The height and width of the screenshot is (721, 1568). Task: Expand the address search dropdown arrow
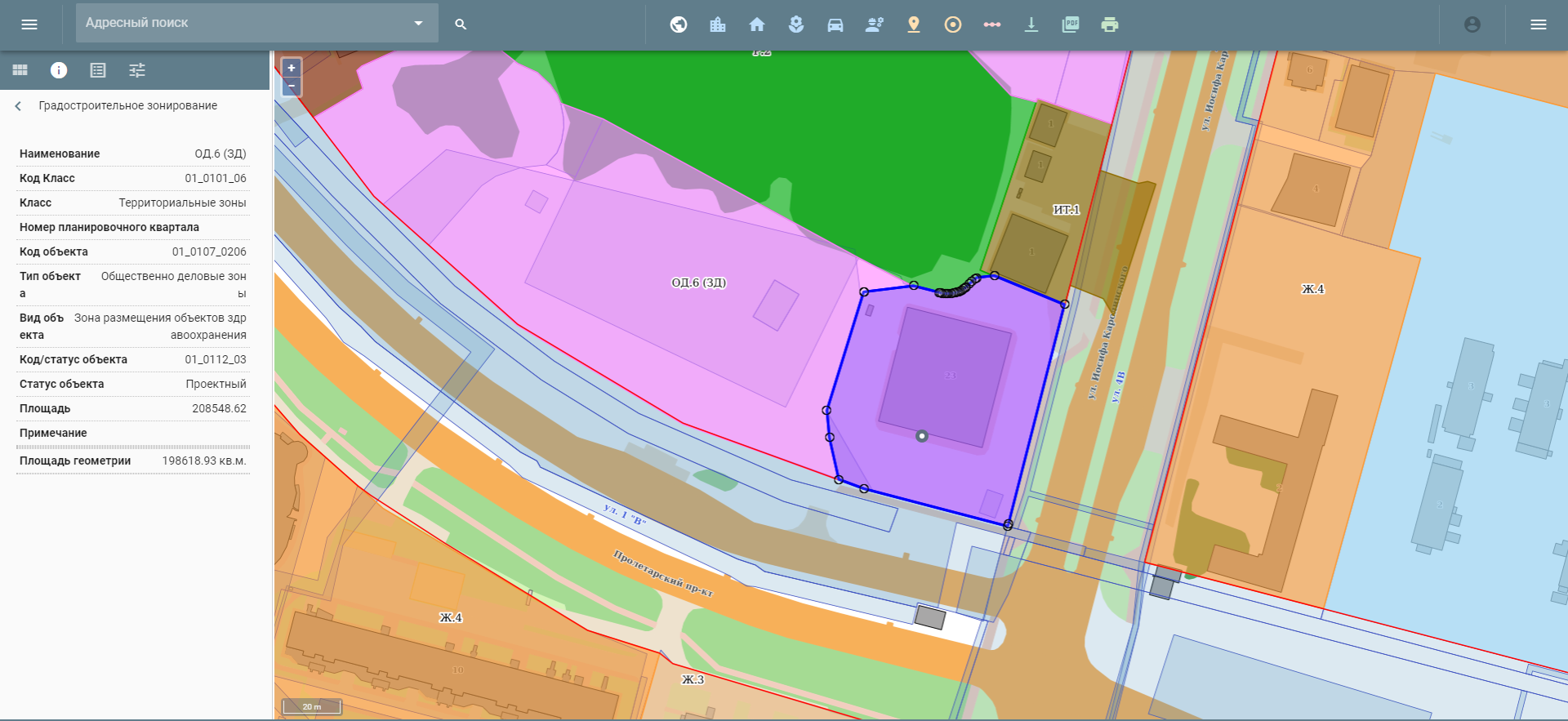point(418,23)
